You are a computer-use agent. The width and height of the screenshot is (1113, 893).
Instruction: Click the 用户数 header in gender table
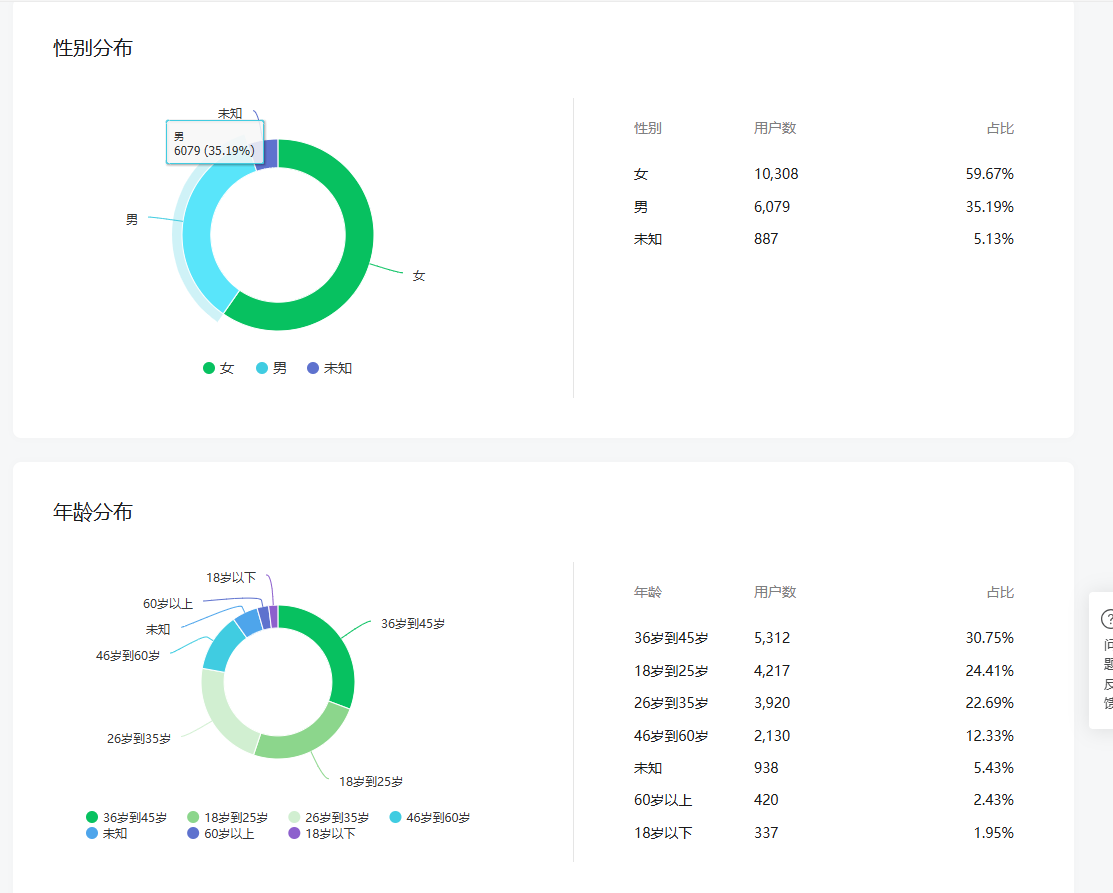pyautogui.click(x=775, y=128)
